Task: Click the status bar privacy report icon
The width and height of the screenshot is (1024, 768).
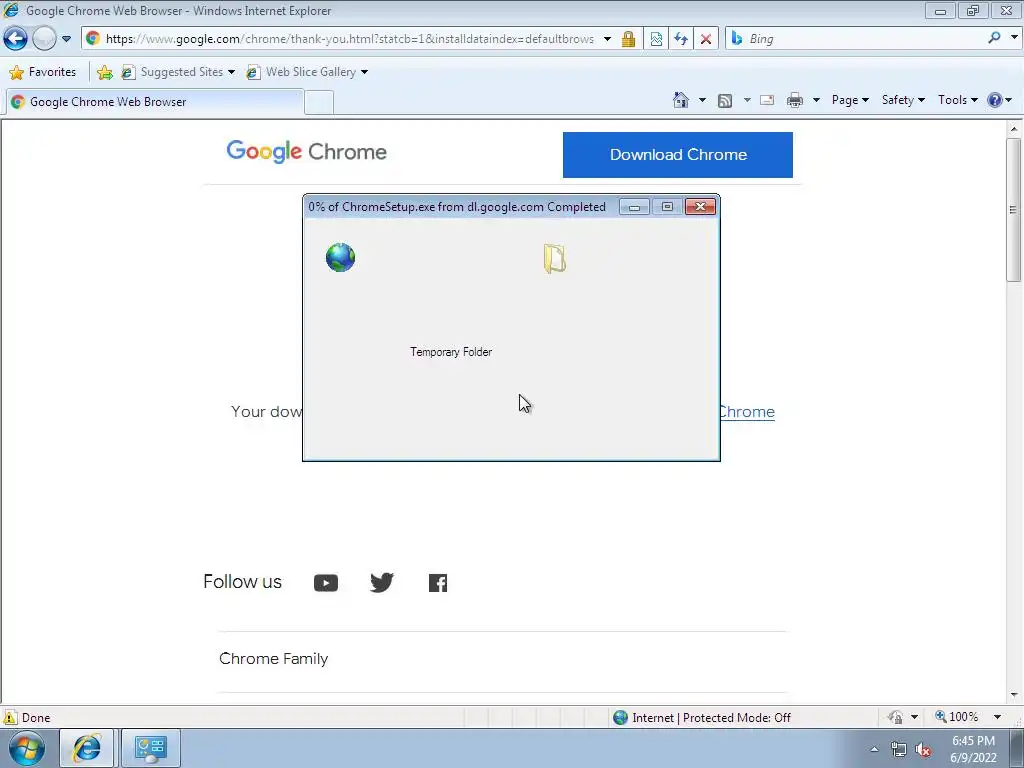Action: click(x=895, y=718)
